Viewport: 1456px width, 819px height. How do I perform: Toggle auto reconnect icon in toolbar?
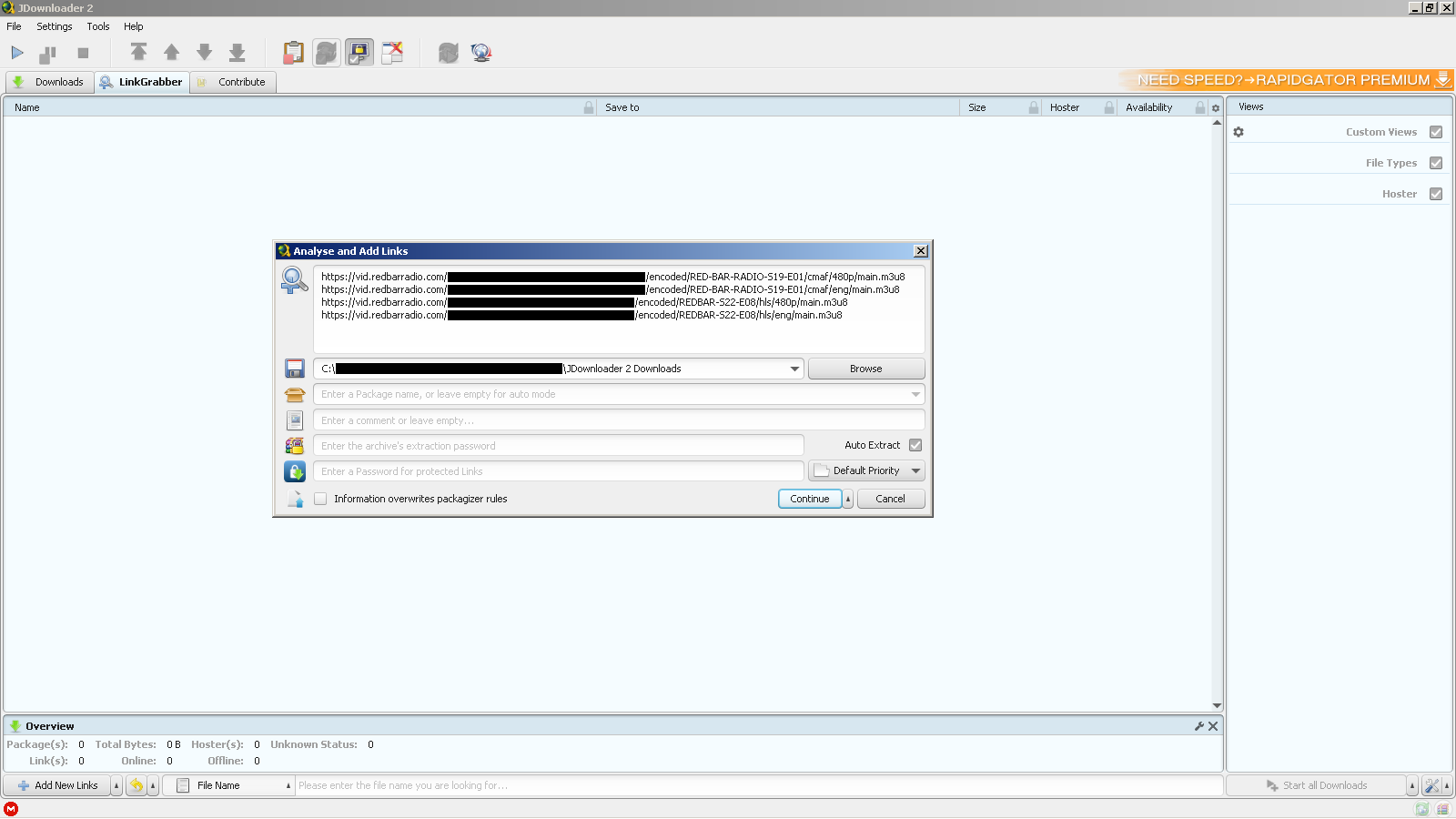click(326, 53)
